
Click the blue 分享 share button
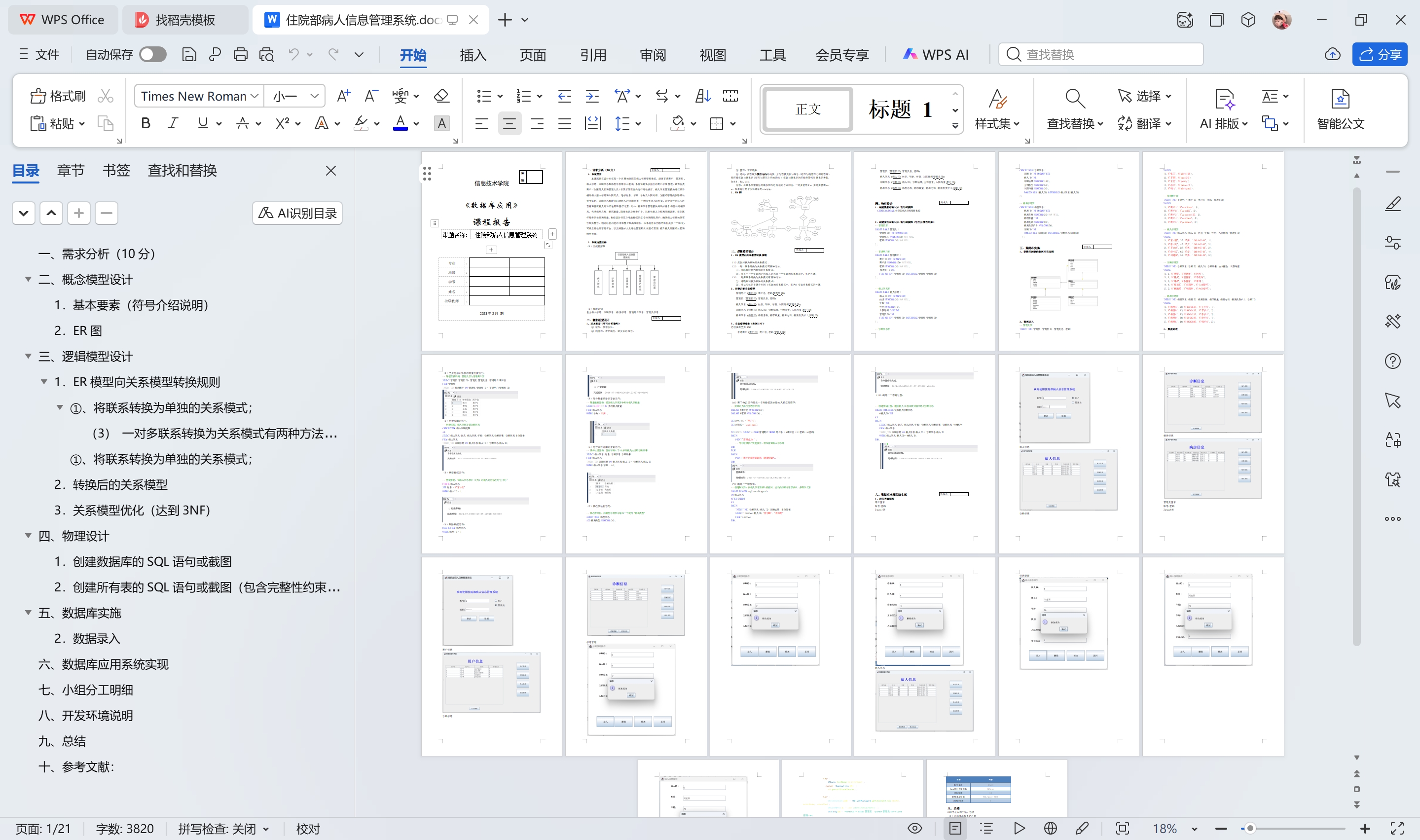[1379, 54]
